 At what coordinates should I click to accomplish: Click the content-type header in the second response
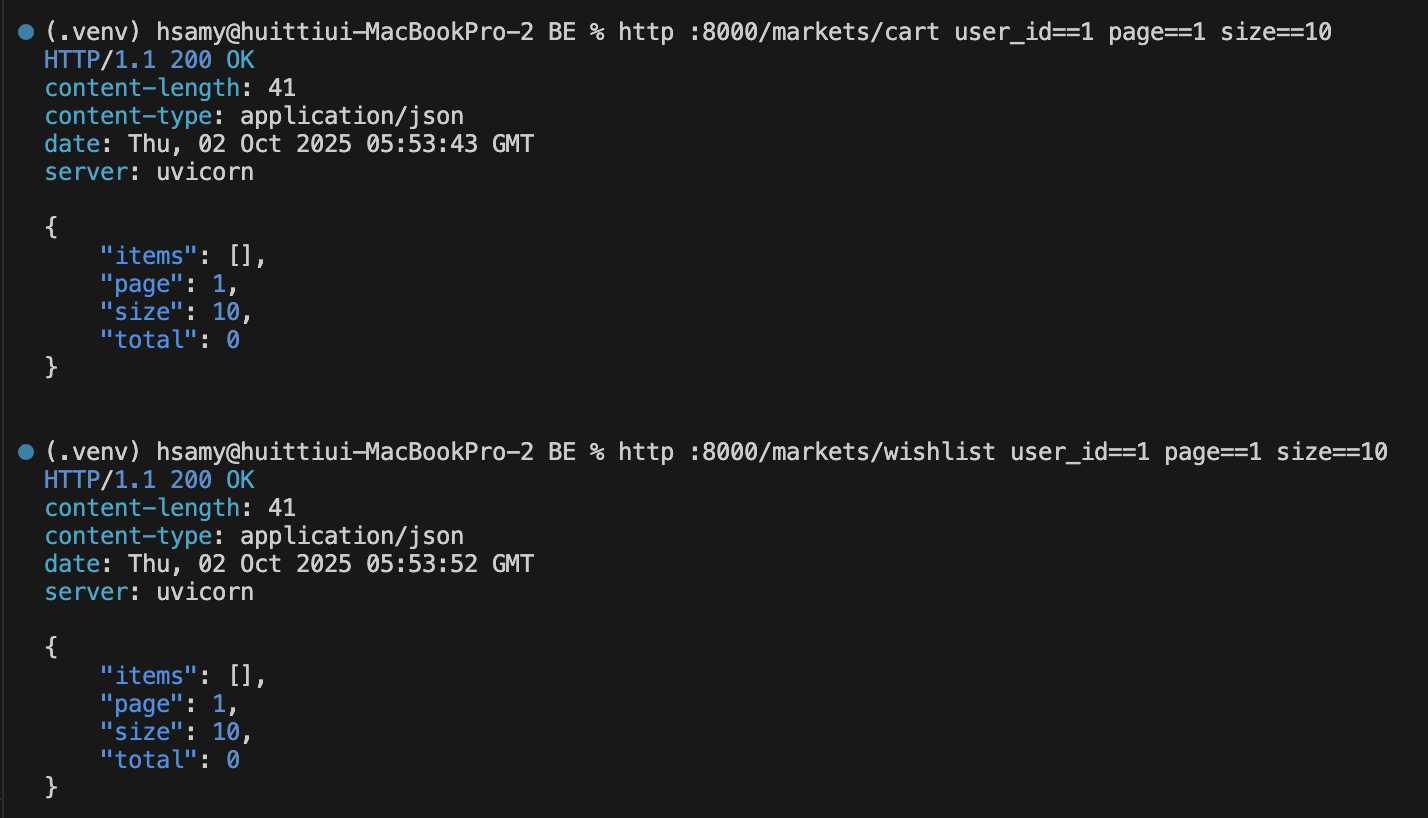(x=254, y=536)
